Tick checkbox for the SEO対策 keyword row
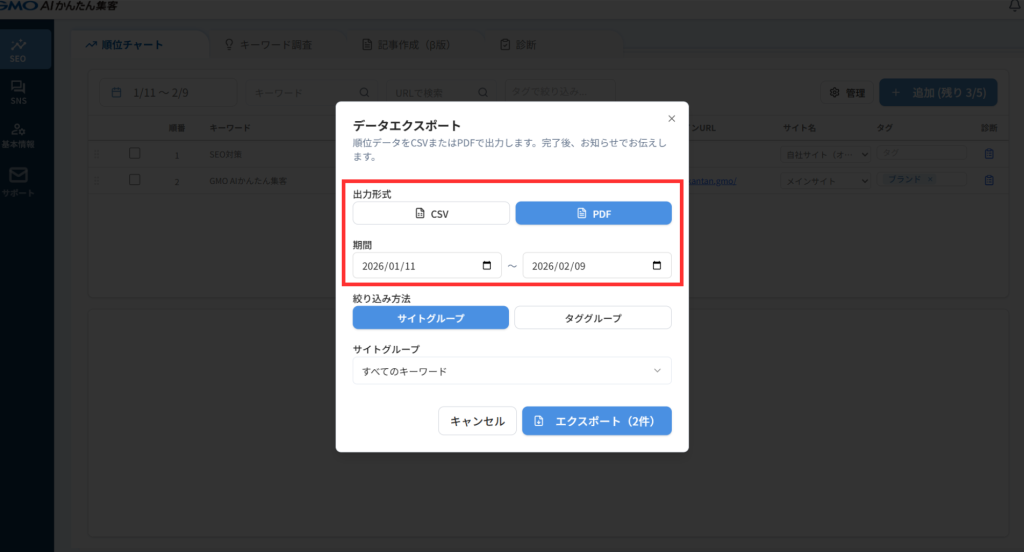 135,153
